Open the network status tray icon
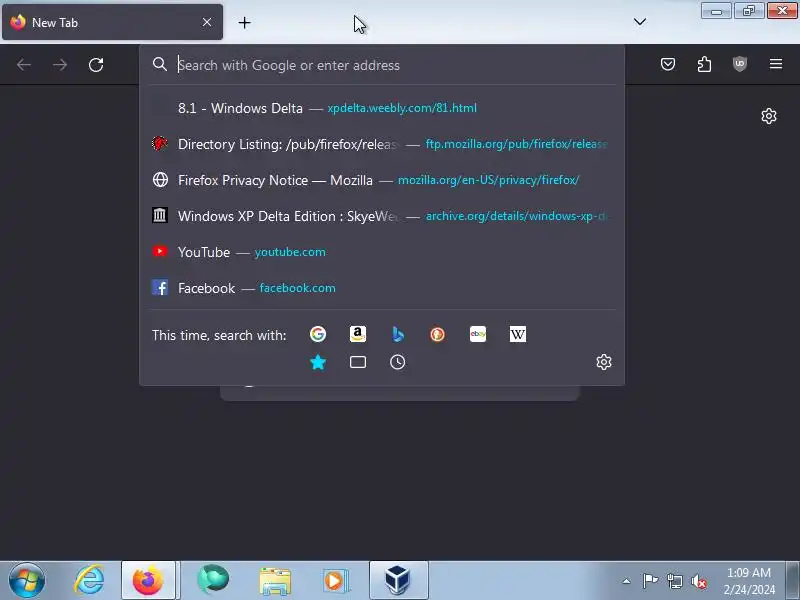 click(x=674, y=581)
